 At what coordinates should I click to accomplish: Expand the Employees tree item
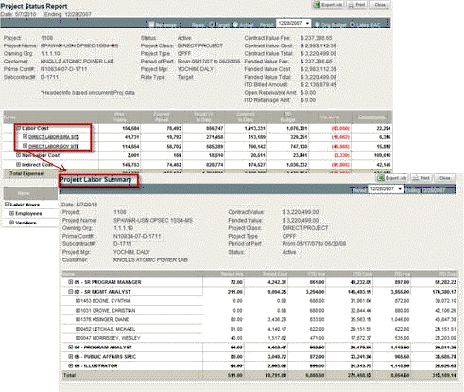[11, 213]
